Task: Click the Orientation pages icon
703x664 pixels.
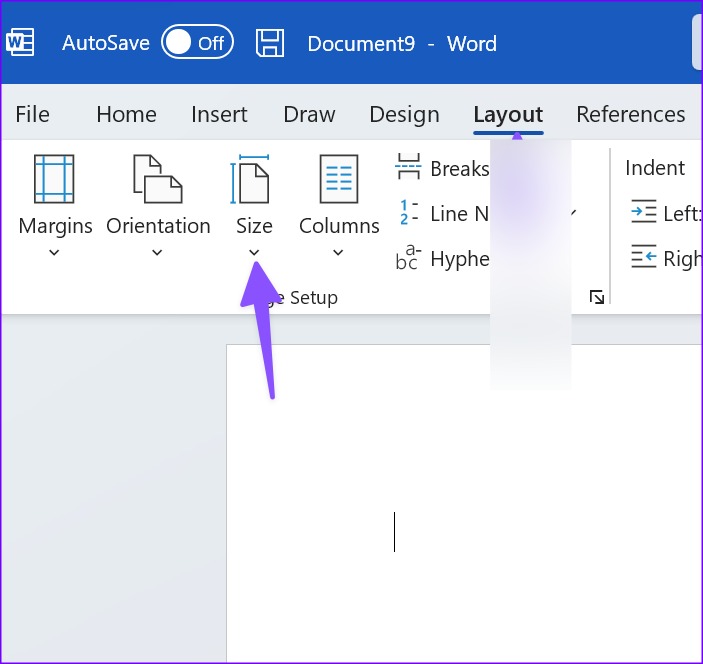Action: point(157,179)
